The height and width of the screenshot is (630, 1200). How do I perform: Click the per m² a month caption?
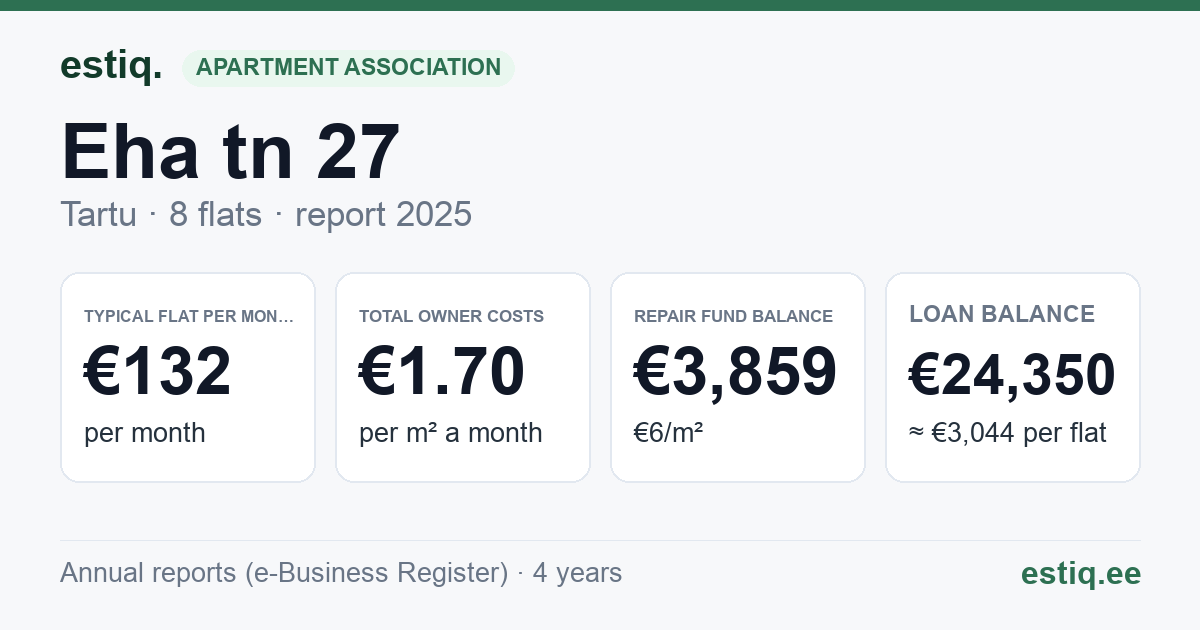(451, 433)
